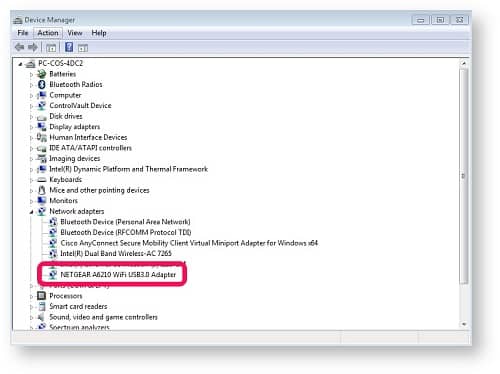Screen dimensions: 500x374
Task: Select Cisco AnyConnect Secure Mobility Client adapter
Action: point(189,243)
